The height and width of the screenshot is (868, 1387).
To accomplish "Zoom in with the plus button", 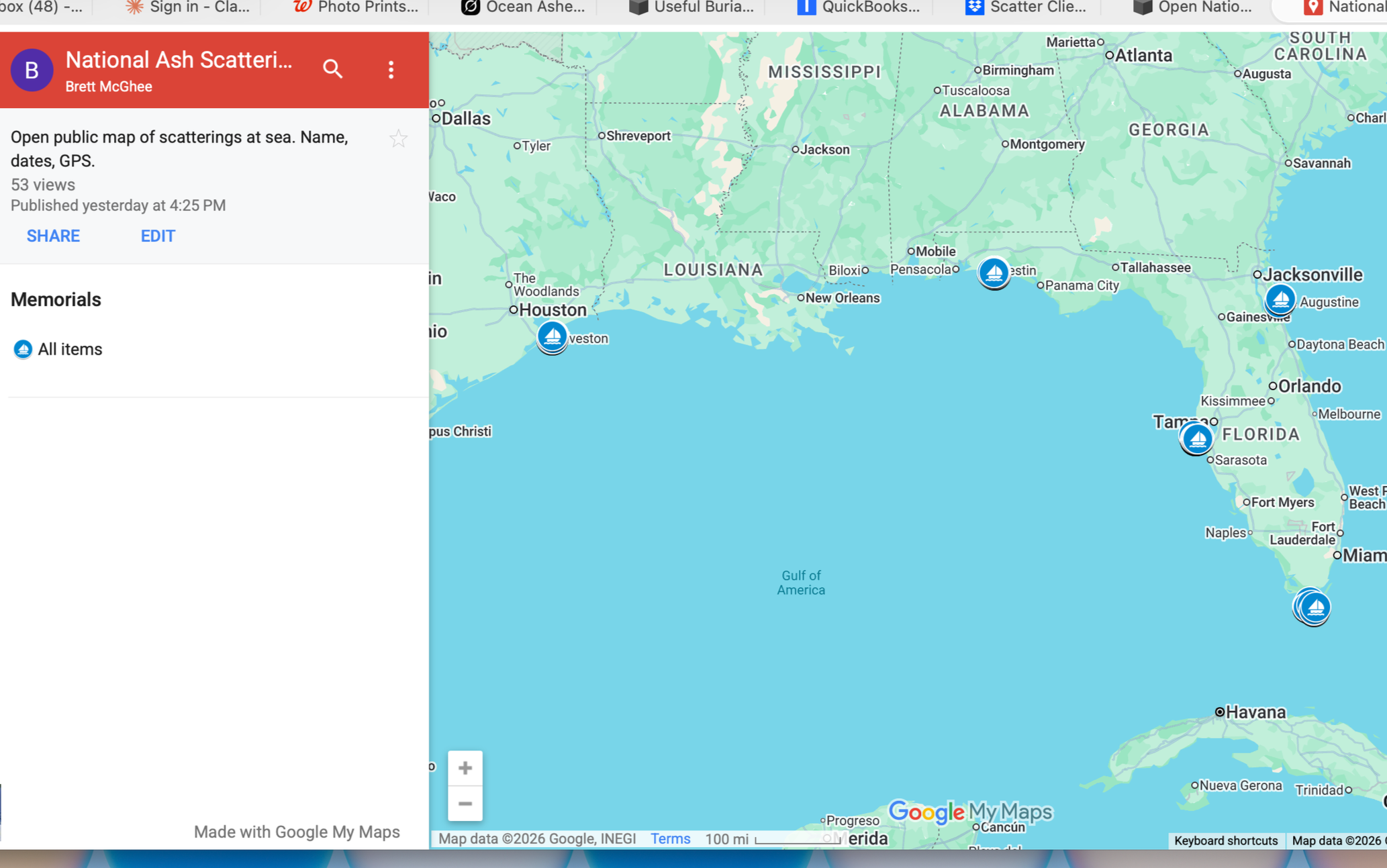I will pyautogui.click(x=465, y=768).
